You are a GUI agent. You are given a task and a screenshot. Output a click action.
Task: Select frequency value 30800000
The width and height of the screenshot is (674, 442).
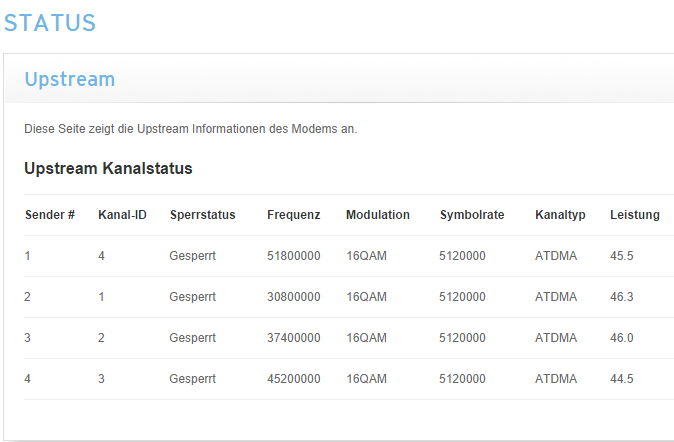pos(294,297)
